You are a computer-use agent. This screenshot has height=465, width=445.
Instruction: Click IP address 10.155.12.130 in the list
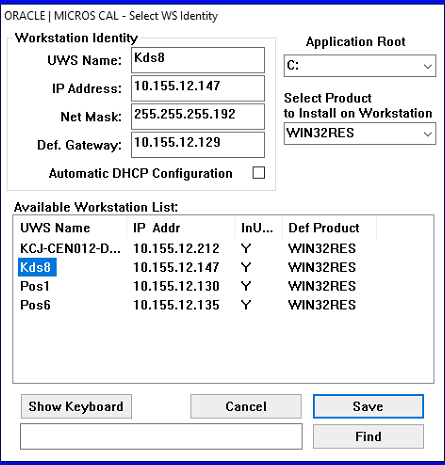pyautogui.click(x=176, y=286)
